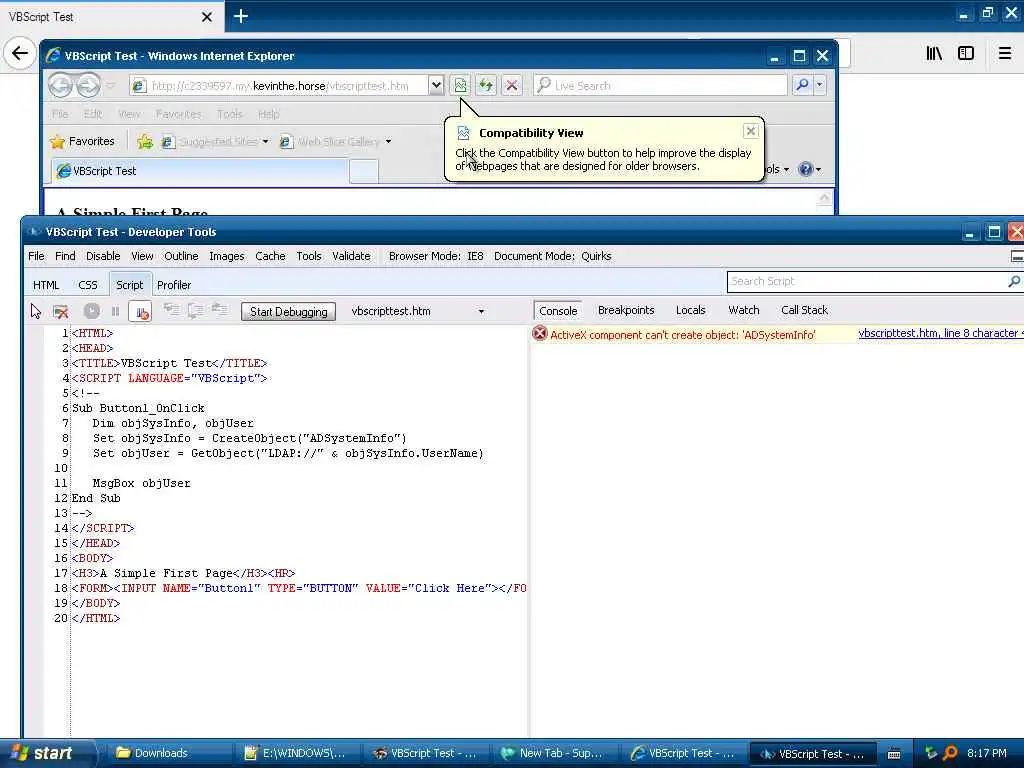The height and width of the screenshot is (768, 1024).
Task: Toggle the outer browser's sidebar icon
Action: click(x=966, y=53)
